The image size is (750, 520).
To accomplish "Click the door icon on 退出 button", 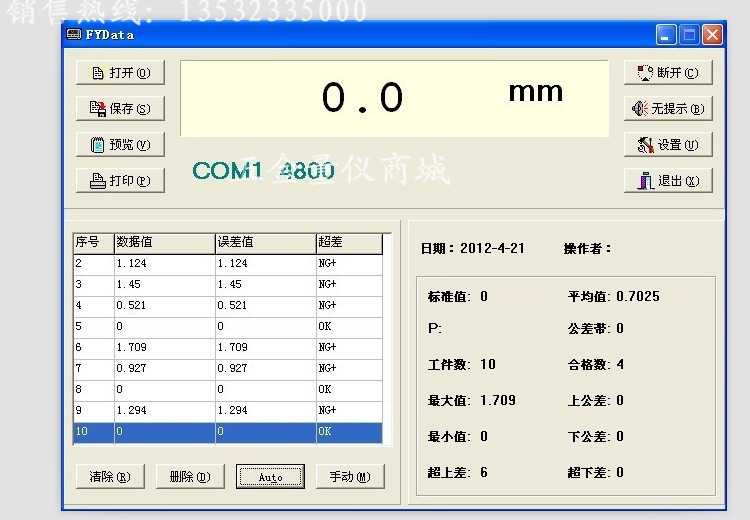I will (x=646, y=180).
